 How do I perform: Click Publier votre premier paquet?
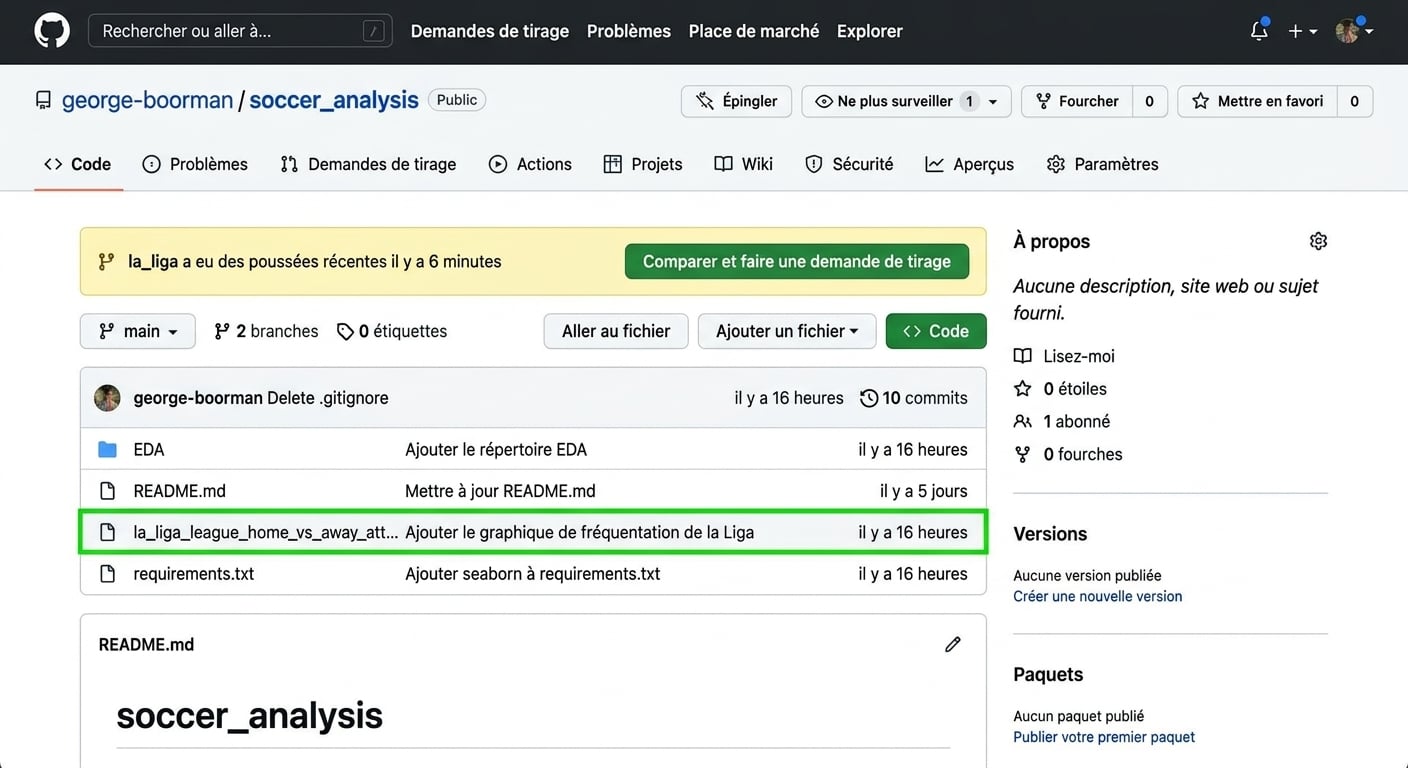pos(1104,737)
